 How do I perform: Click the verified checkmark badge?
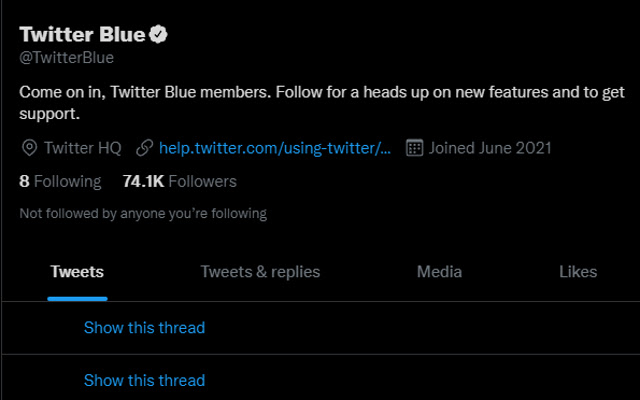pos(158,34)
